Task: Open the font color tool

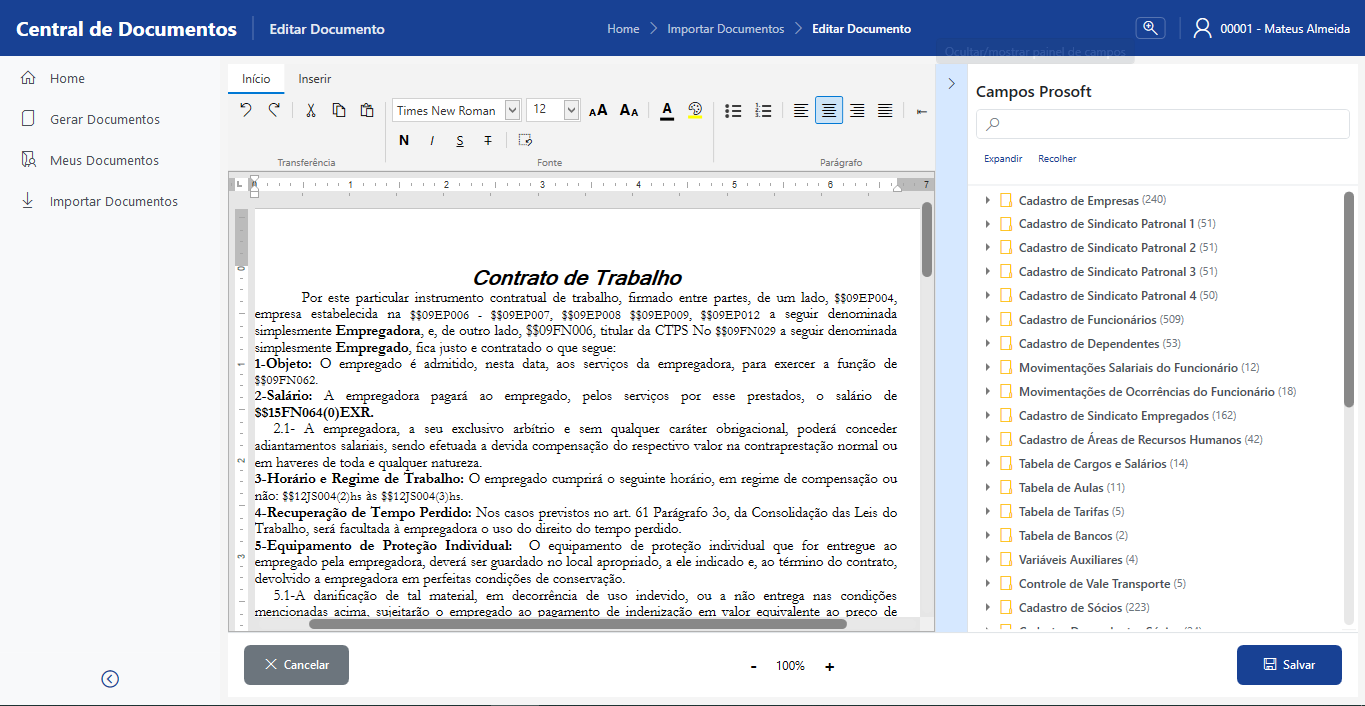Action: [x=667, y=110]
